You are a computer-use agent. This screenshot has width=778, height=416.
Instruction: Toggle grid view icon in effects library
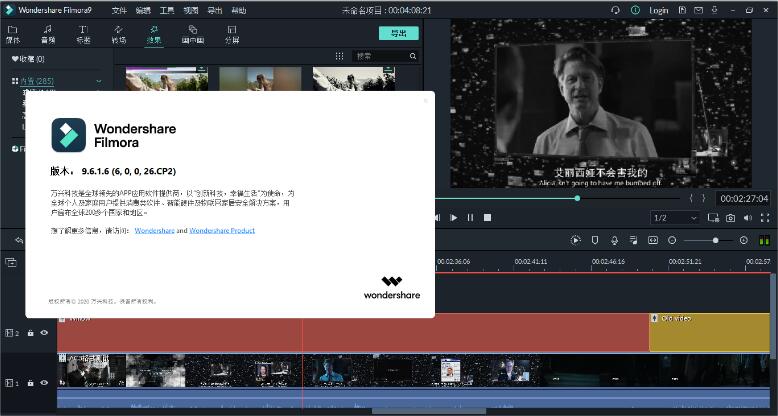click(339, 56)
